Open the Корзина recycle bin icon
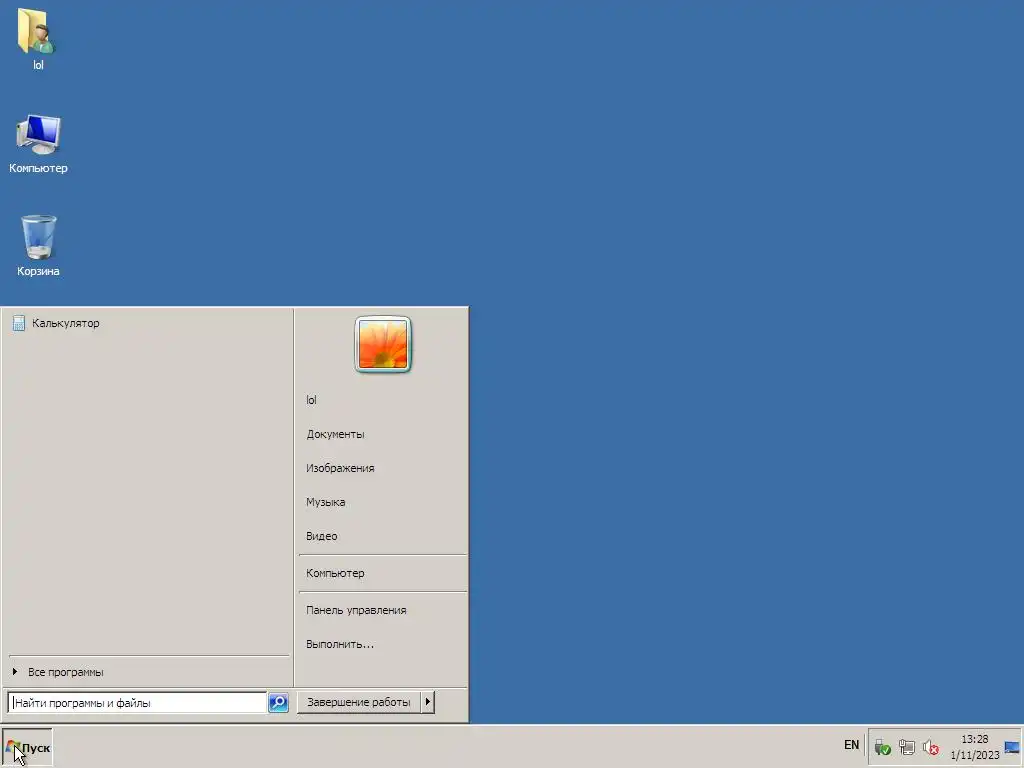The width and height of the screenshot is (1024, 768). (x=38, y=246)
